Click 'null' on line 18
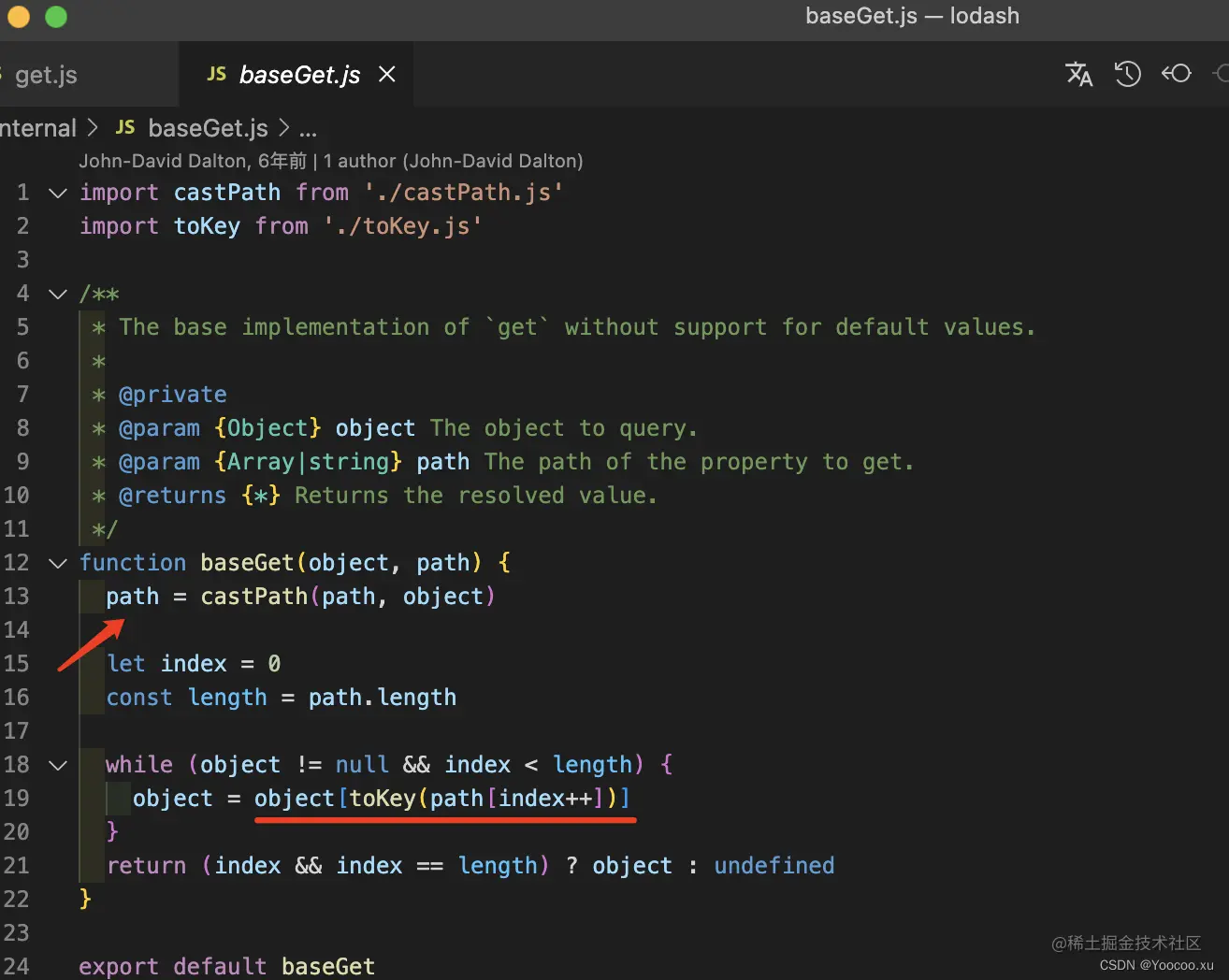1229x980 pixels. (362, 765)
